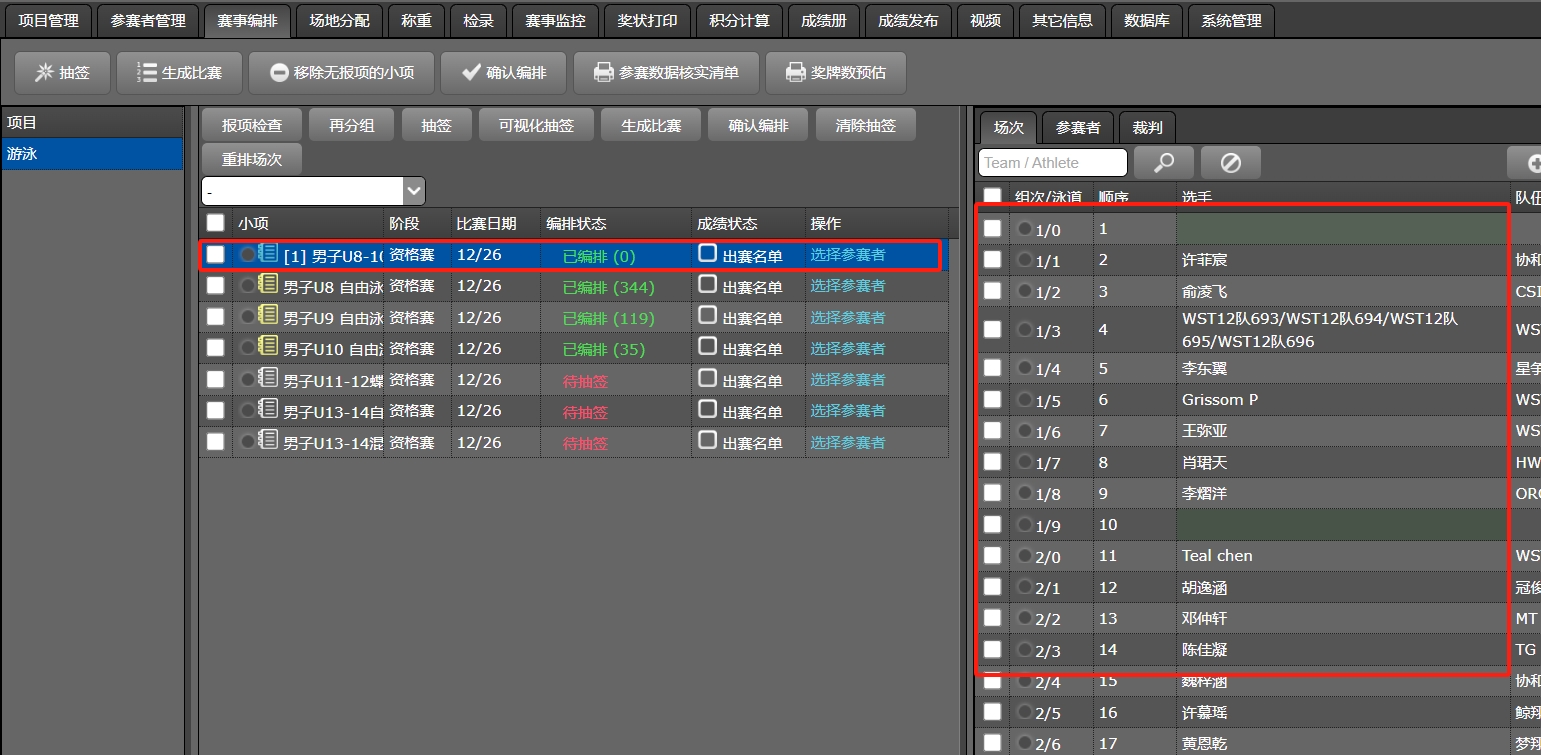1541x755 pixels.
Task: Open the 成绩发布 top tab
Action: point(907,20)
